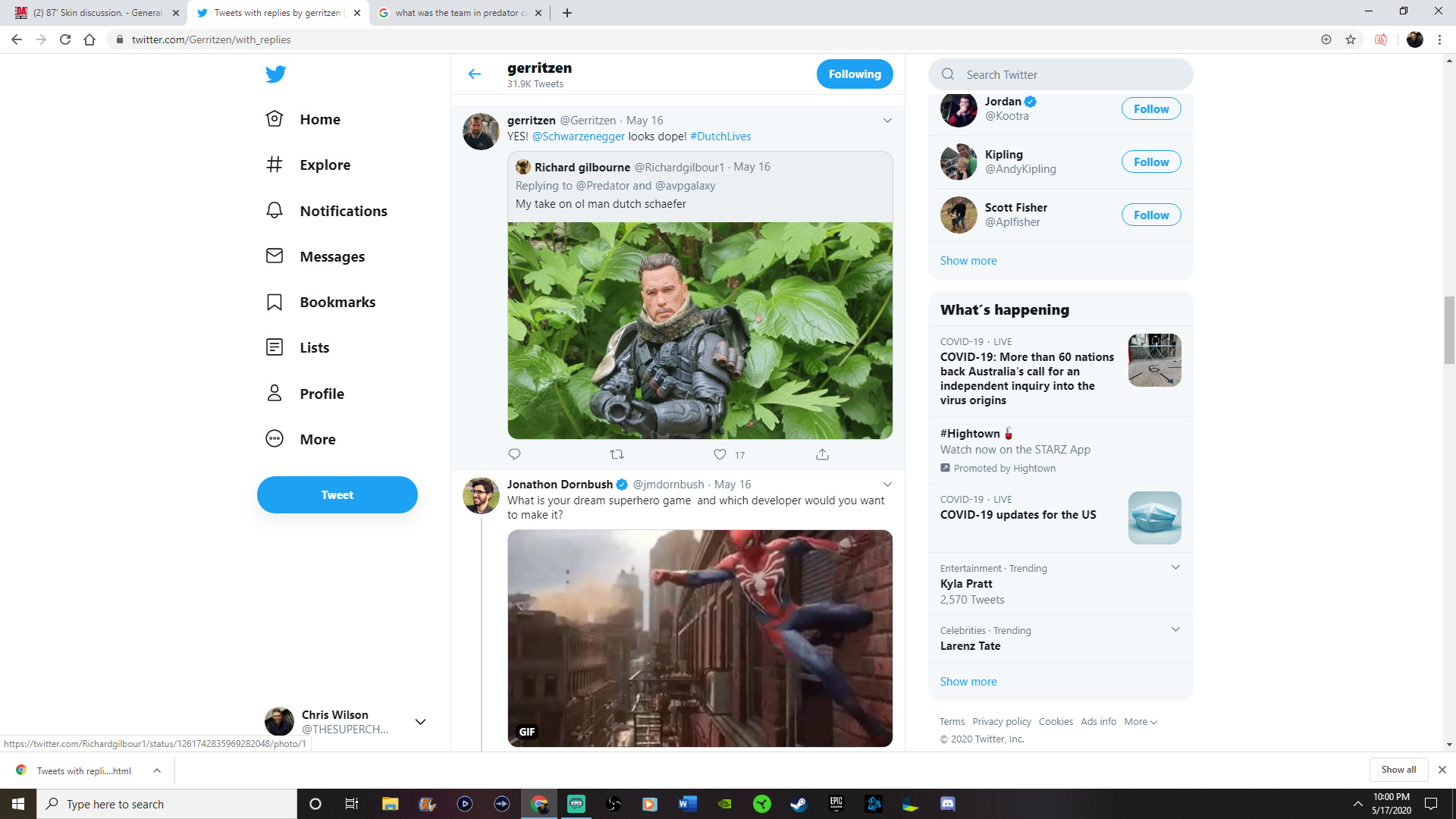Viewport: 1456px width, 819px height.
Task: Show all downloads
Action: [x=1398, y=770]
